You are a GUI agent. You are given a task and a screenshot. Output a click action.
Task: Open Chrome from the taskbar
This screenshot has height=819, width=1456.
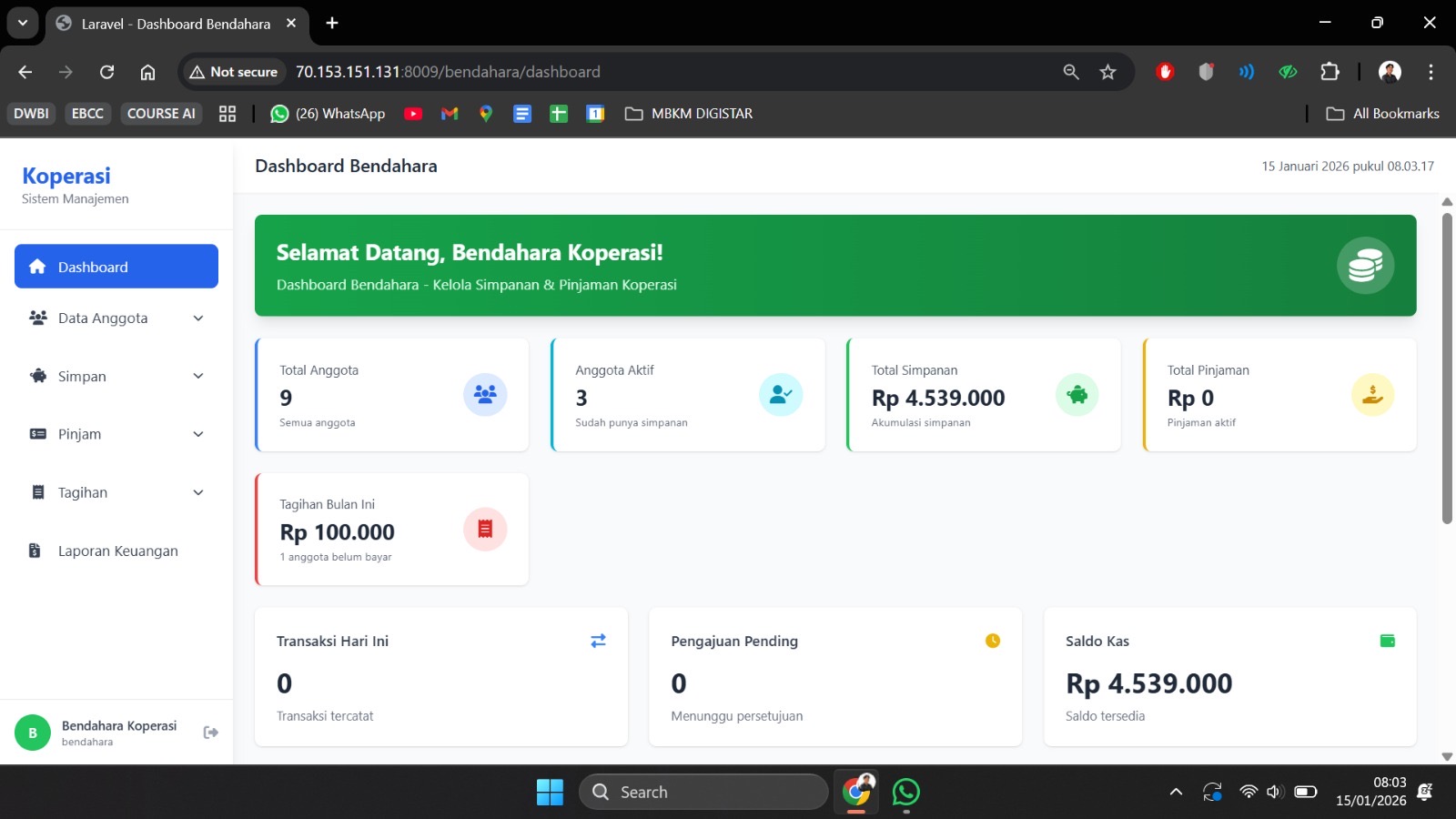856,792
